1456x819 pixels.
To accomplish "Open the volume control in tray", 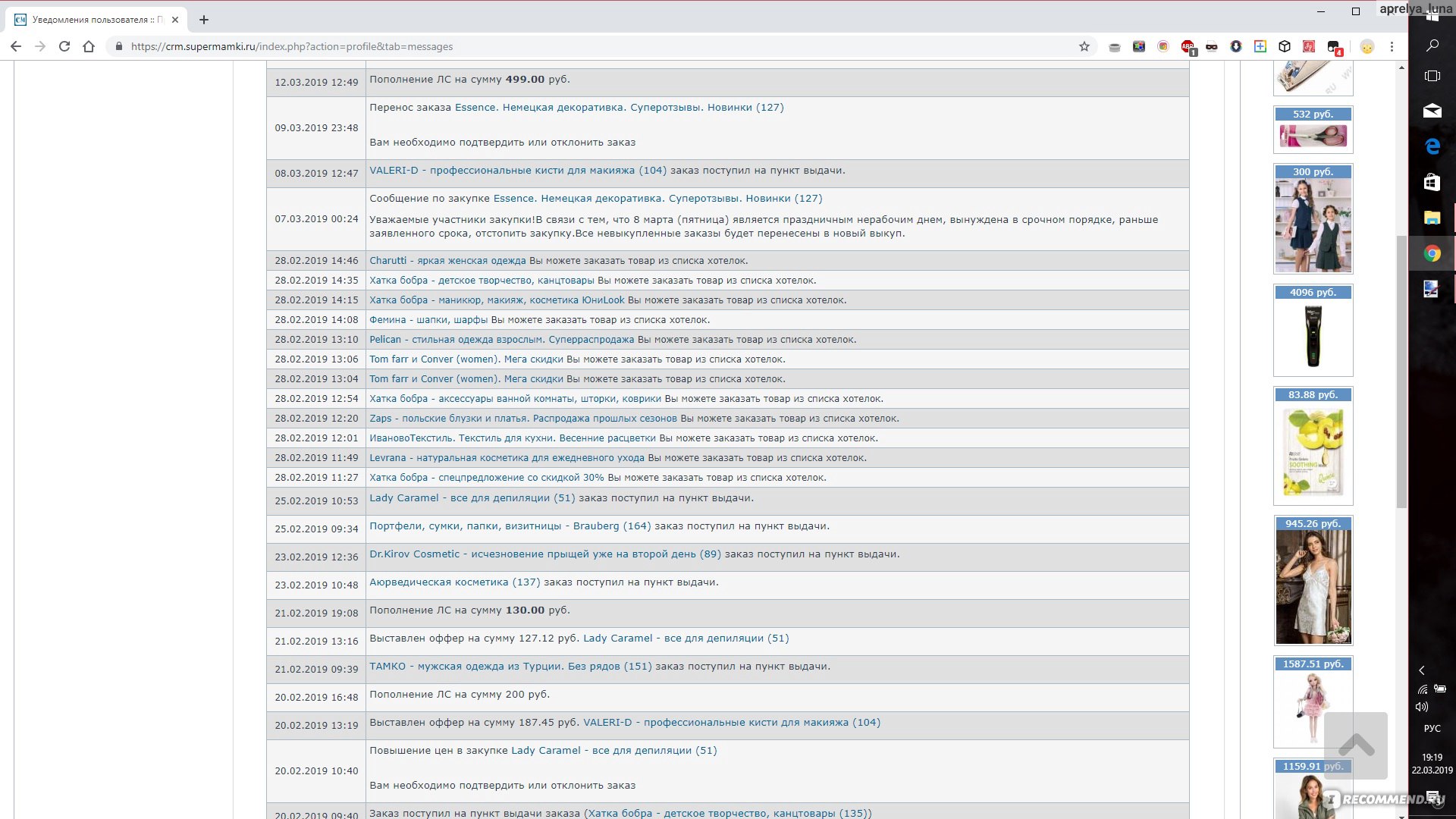I will [x=1422, y=707].
